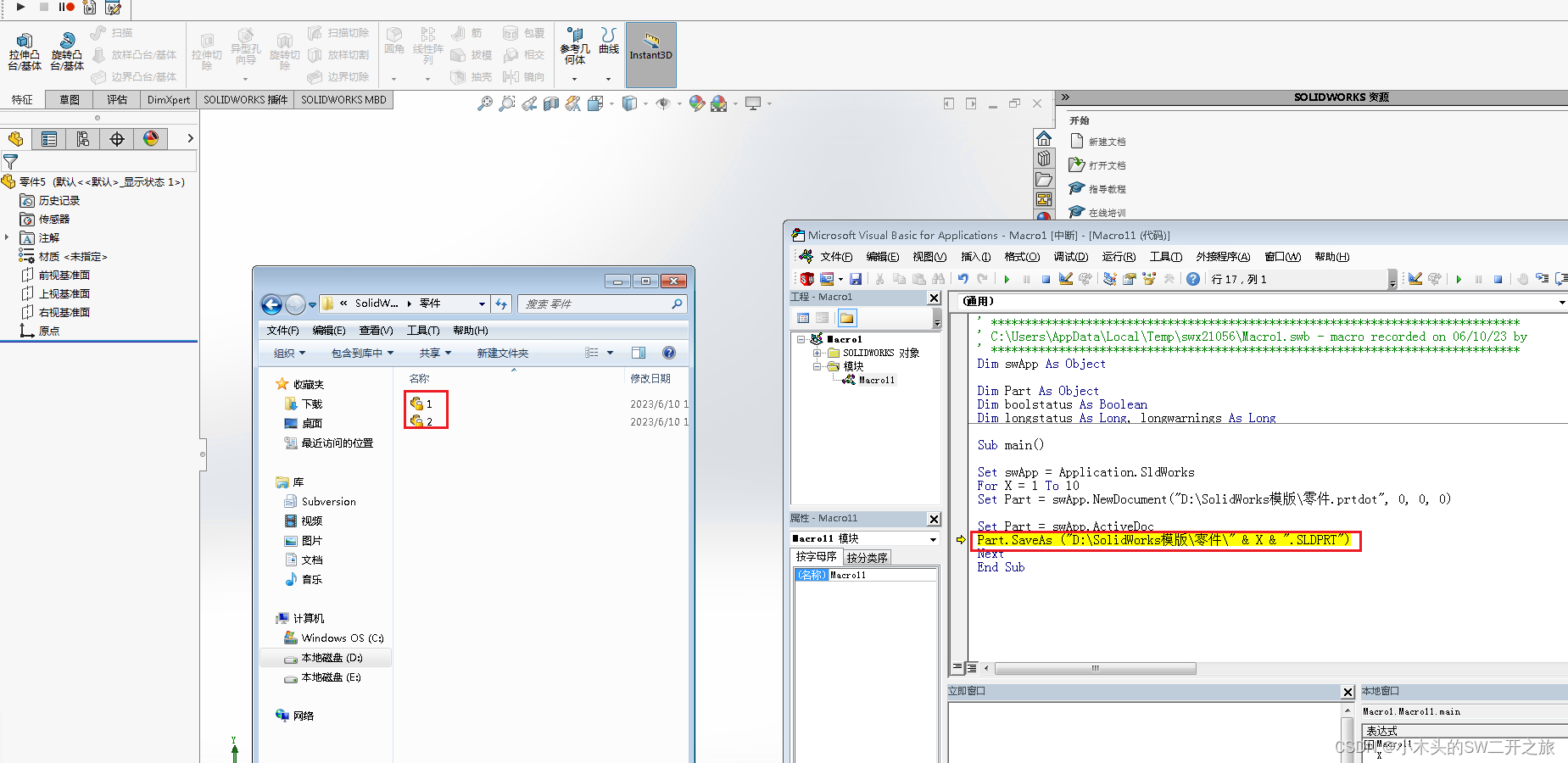This screenshot has width=1568, height=763.
Task: Click the Help question mark icon in VBA toolbar
Action: coord(1193,279)
